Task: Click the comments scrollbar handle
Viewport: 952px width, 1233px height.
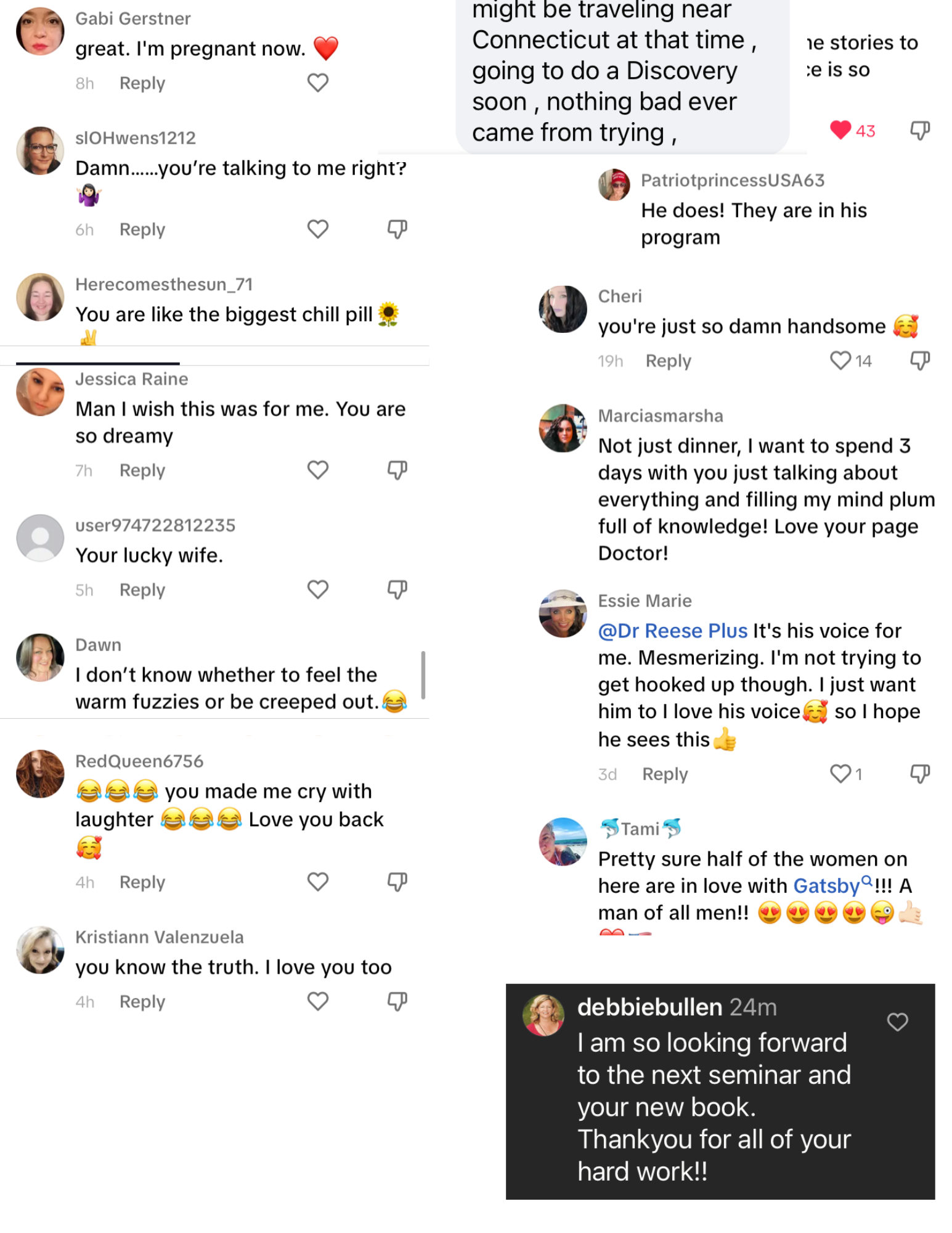Action: point(423,674)
